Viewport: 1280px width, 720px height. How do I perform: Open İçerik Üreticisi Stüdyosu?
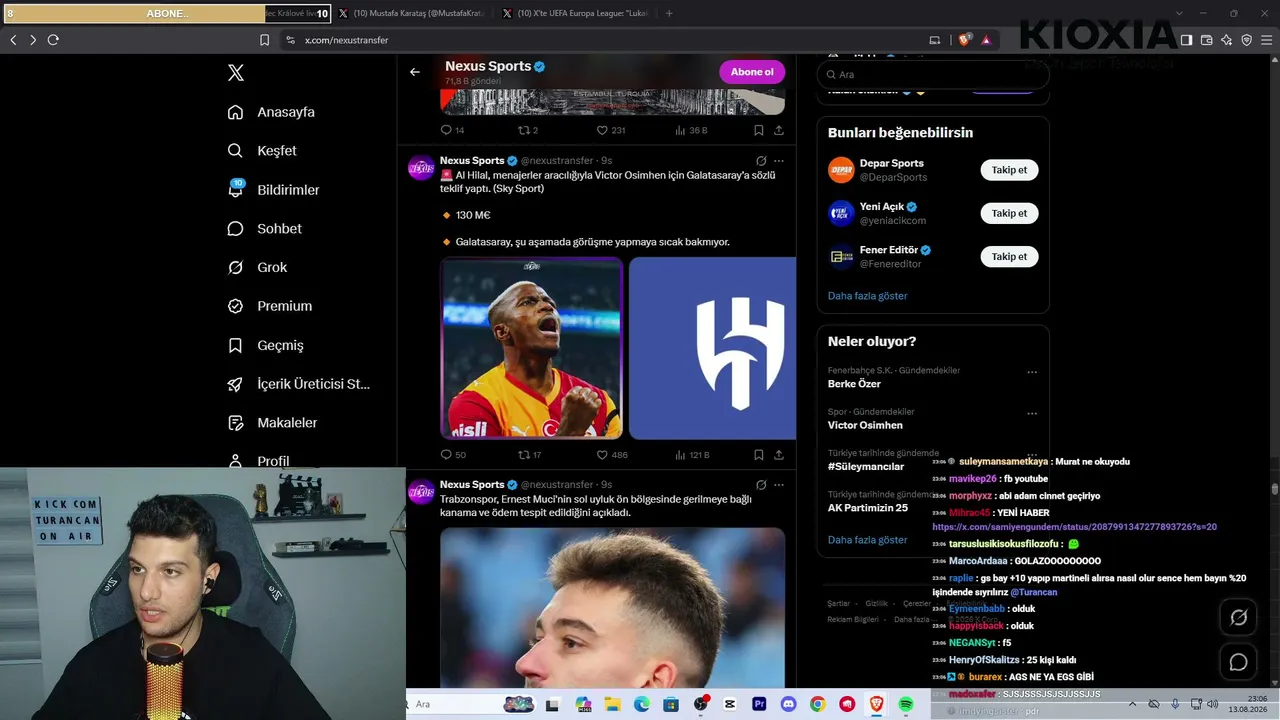coord(299,384)
